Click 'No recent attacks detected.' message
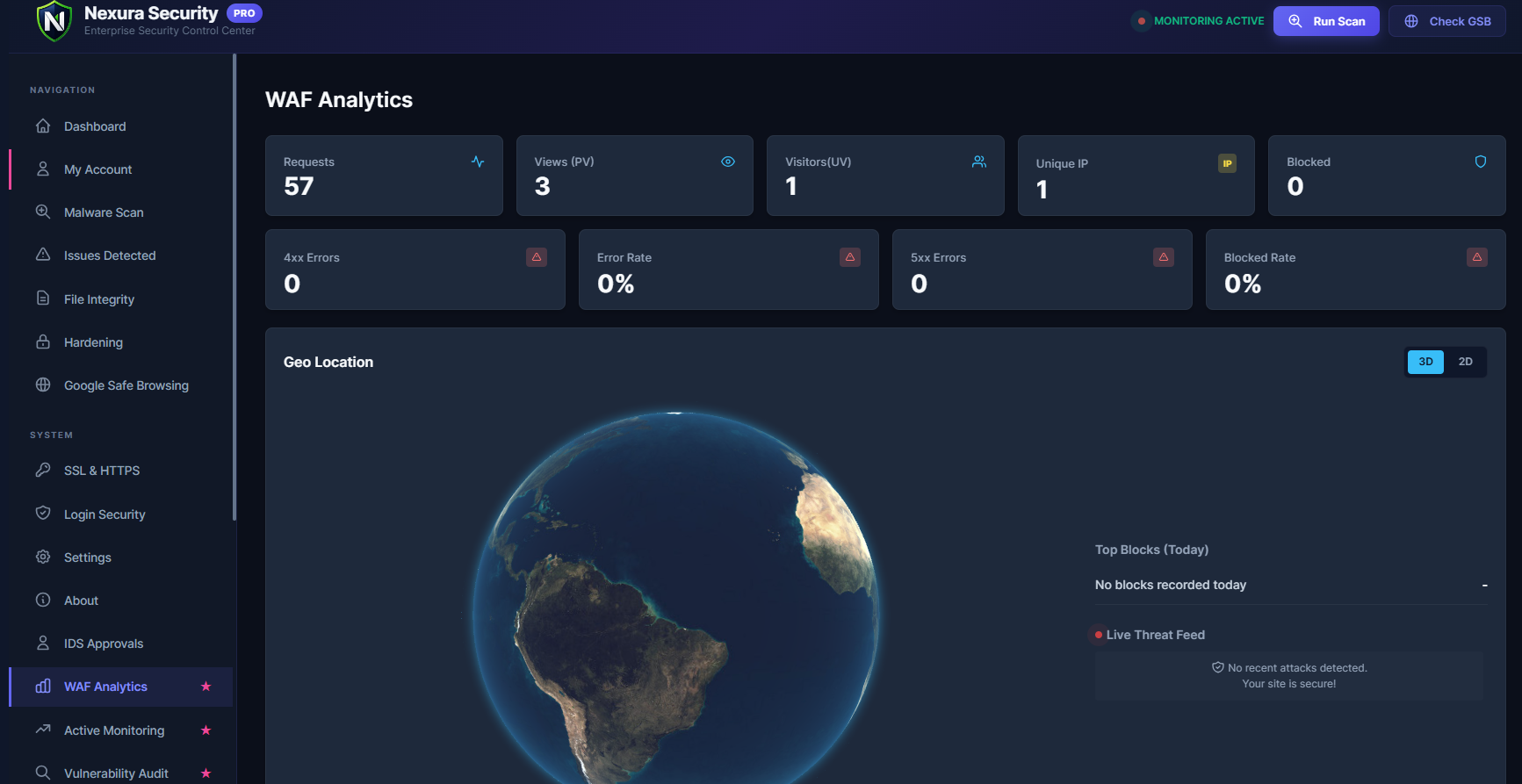This screenshot has height=784, width=1522. click(x=1297, y=668)
